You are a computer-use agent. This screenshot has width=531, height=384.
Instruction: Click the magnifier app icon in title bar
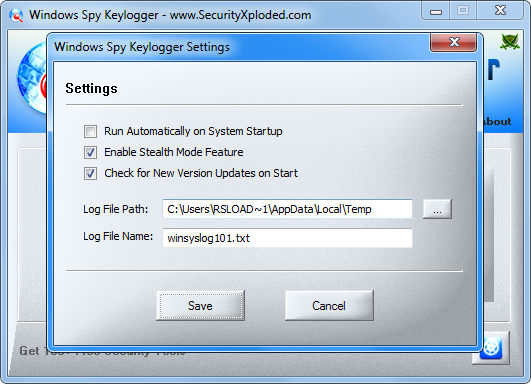coord(16,15)
